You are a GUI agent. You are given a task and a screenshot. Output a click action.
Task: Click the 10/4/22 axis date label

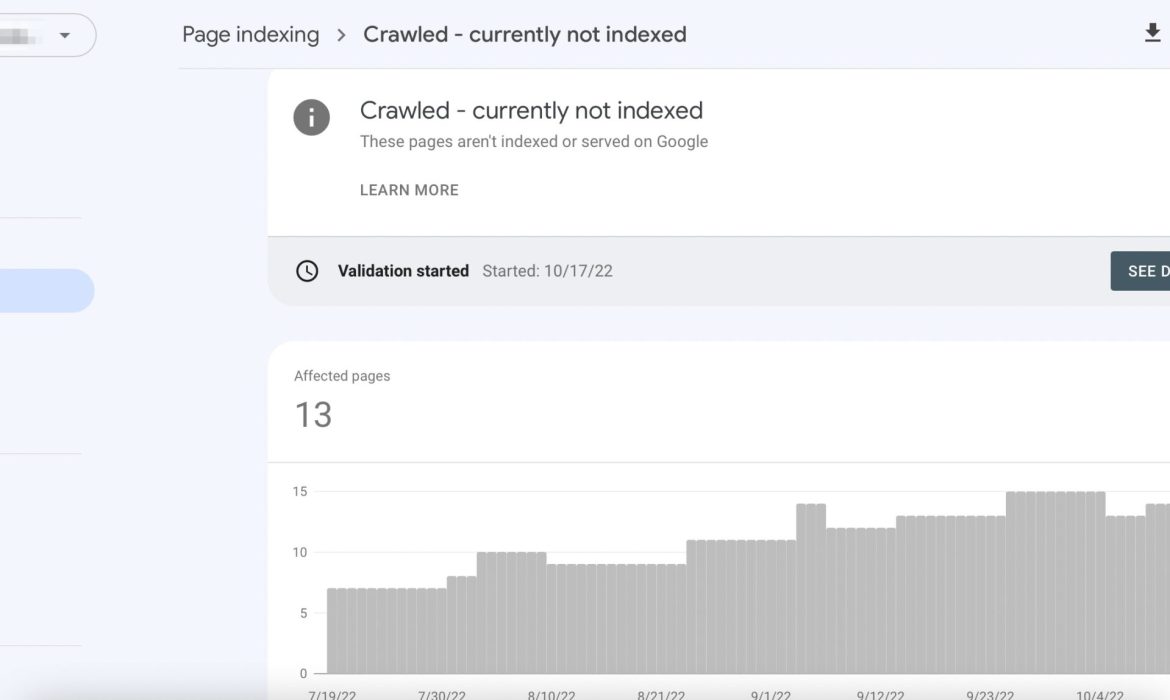[x=1100, y=695]
